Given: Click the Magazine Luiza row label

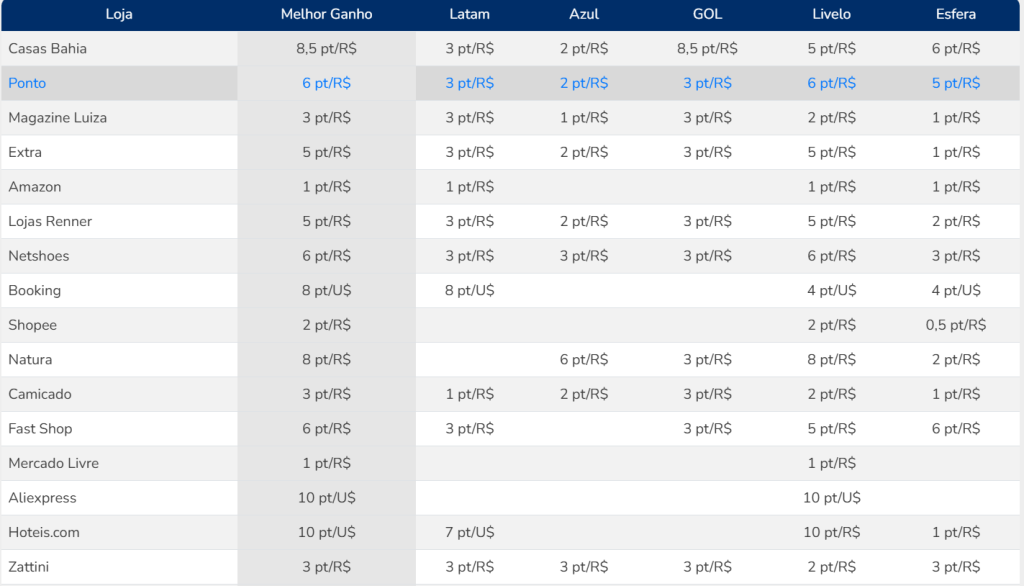Looking at the screenshot, I should click(x=58, y=118).
